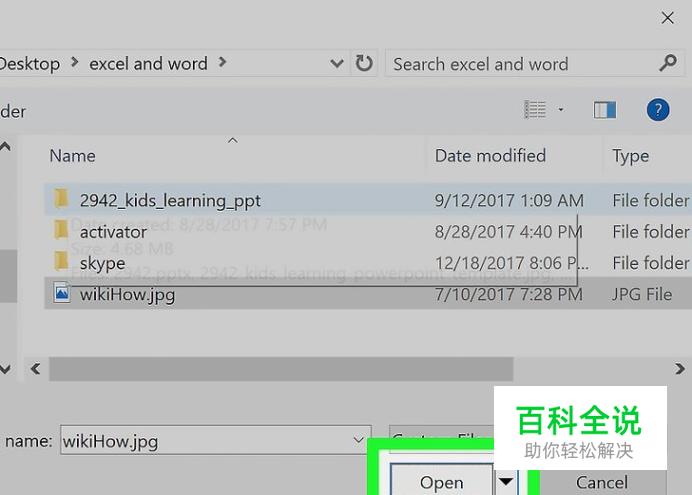Select the 2942_kids_learning_ppt folder icon

(x=61, y=199)
